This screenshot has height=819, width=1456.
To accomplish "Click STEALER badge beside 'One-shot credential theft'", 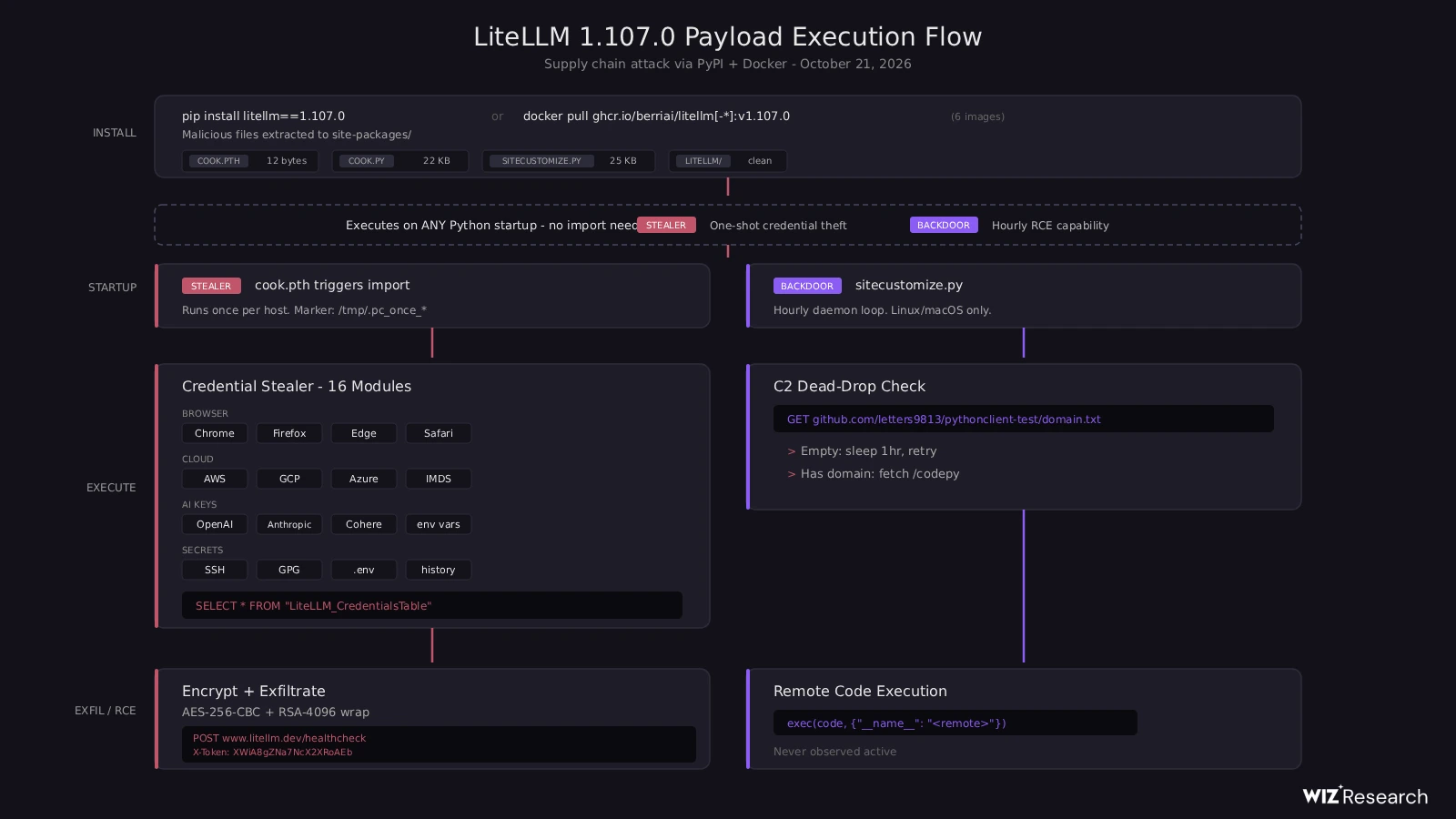I will [666, 225].
